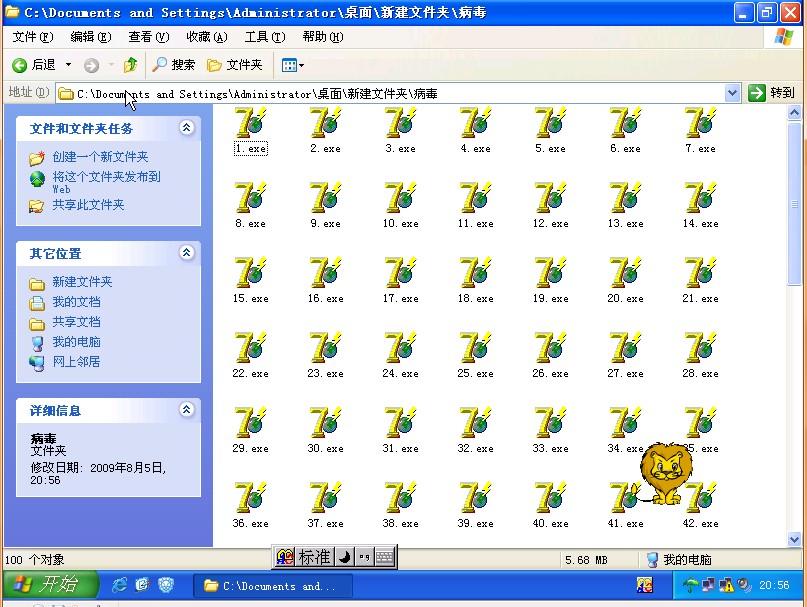
Task: Click 将这个文件夹发布到 Web link
Action: 106,182
